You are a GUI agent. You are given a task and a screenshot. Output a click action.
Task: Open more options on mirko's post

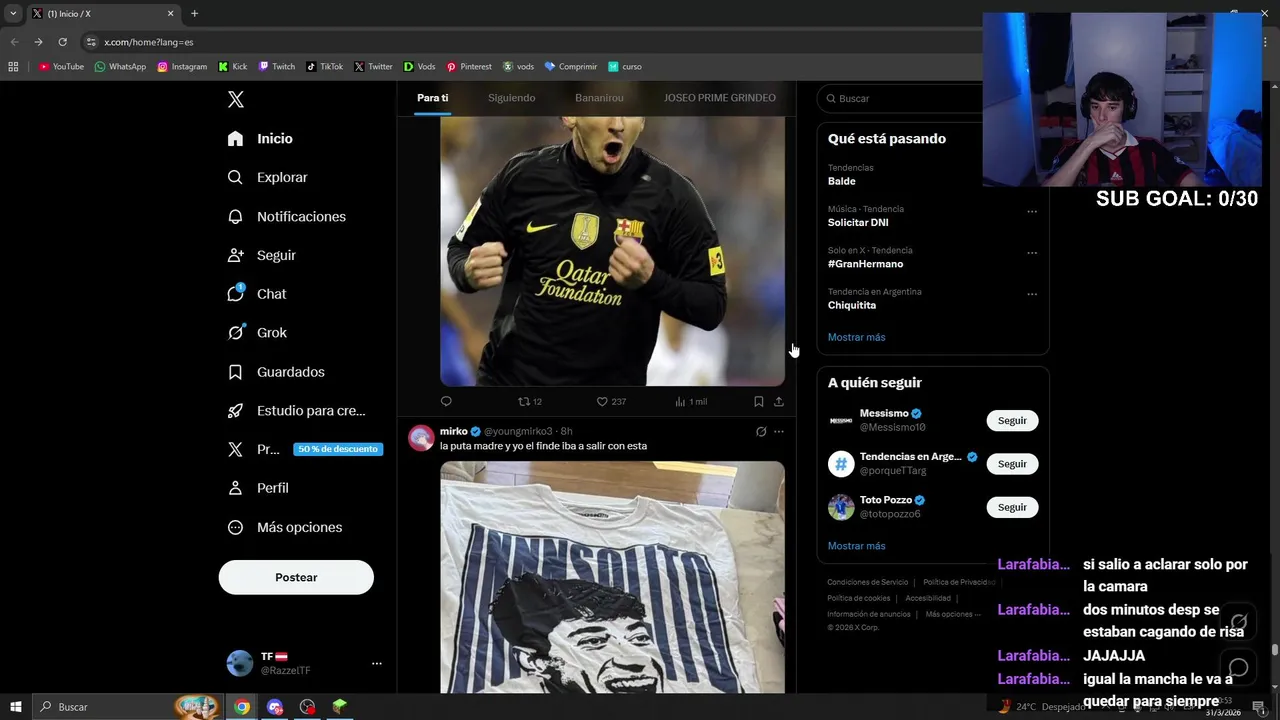(779, 432)
